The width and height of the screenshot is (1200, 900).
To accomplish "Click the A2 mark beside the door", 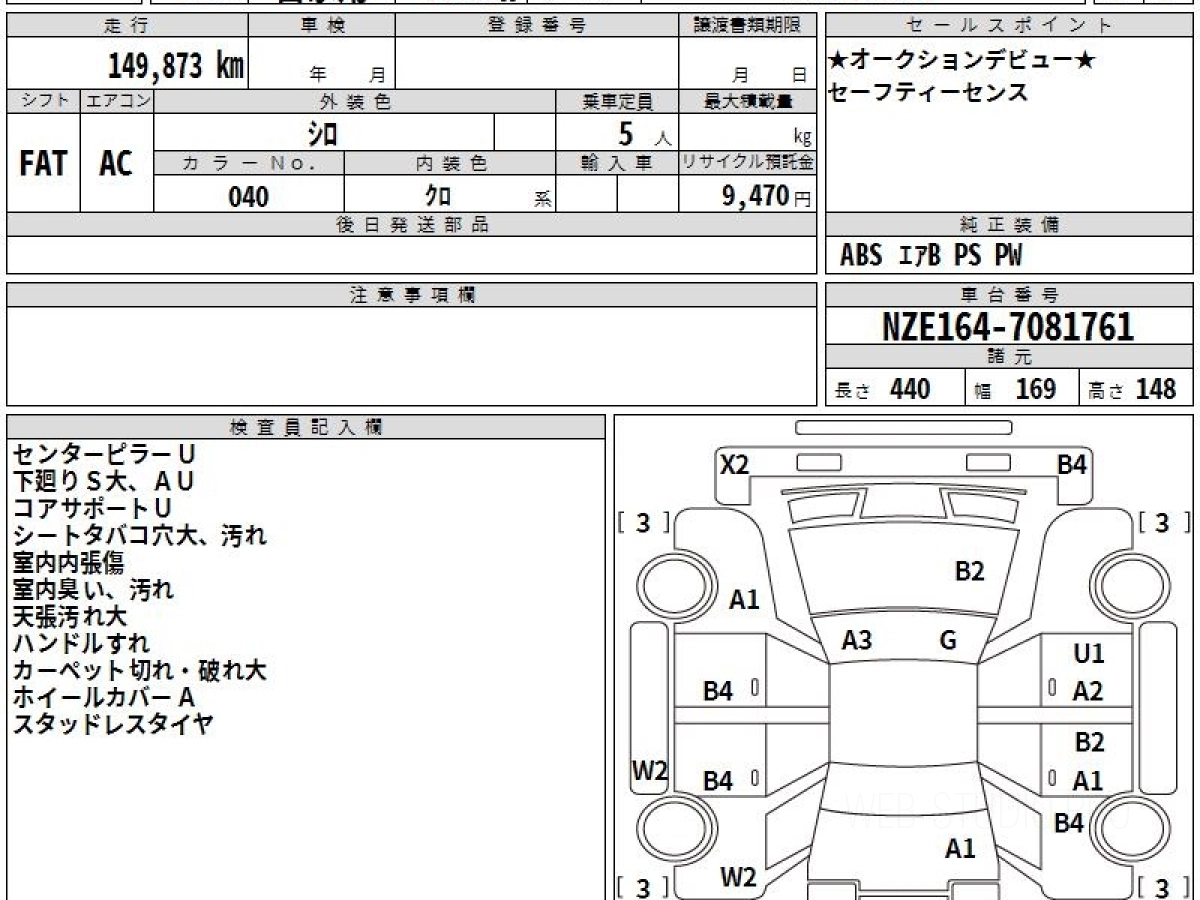I will [x=1088, y=690].
